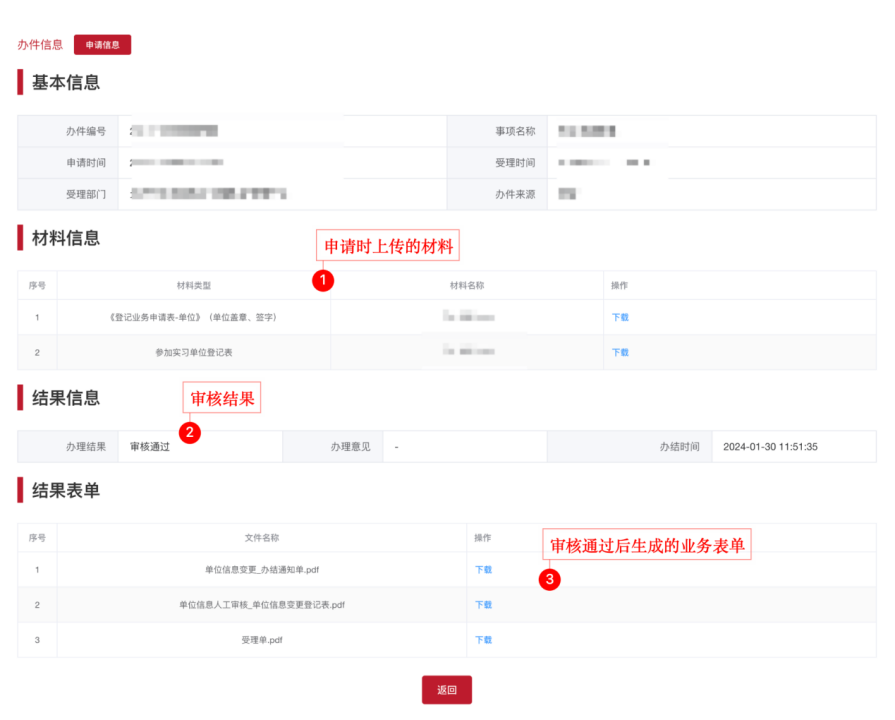This screenshot has height=720, width=895.
Task: Download the 受理单.pdf file
Action: pyautogui.click(x=482, y=639)
